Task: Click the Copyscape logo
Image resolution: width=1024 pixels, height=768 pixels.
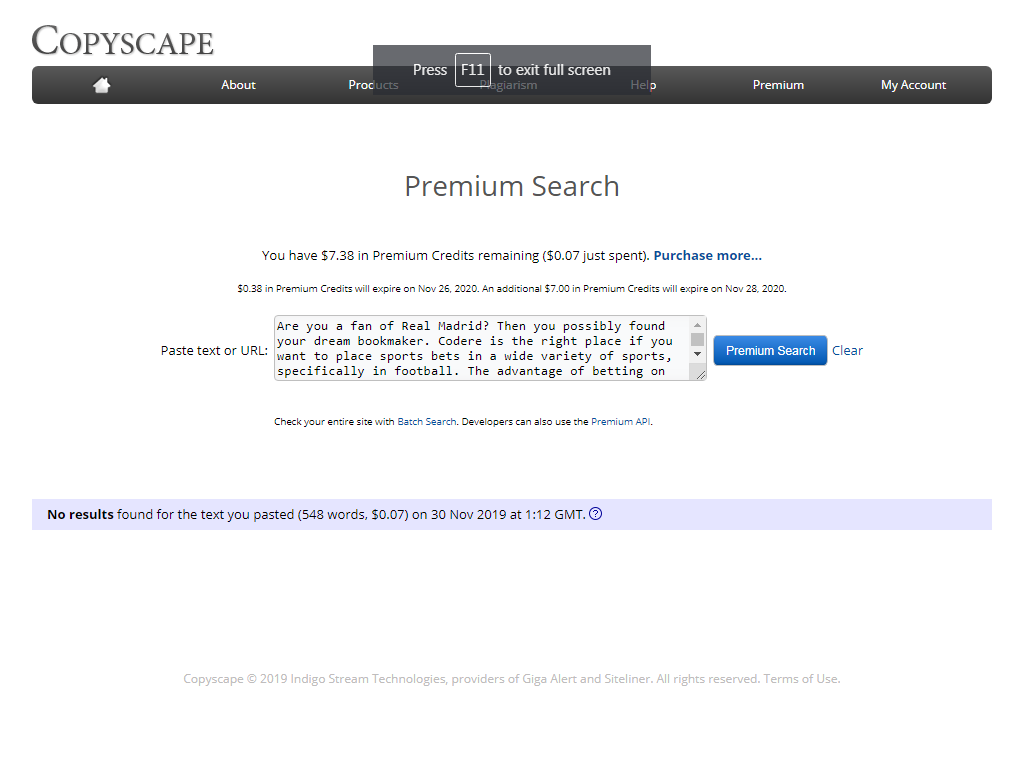Action: click(123, 40)
